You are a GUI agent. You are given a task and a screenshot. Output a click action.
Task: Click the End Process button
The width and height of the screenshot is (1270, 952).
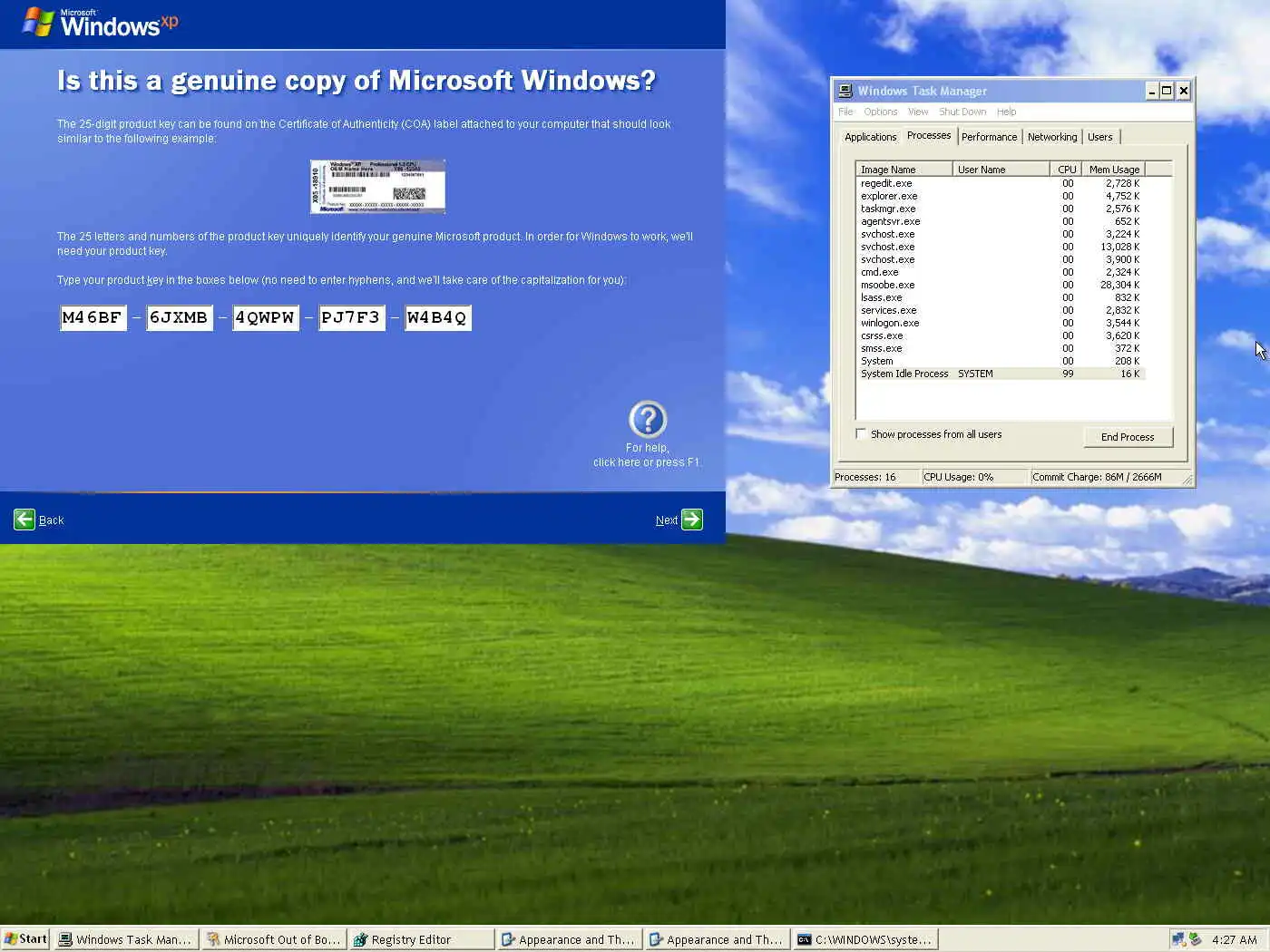1128,437
